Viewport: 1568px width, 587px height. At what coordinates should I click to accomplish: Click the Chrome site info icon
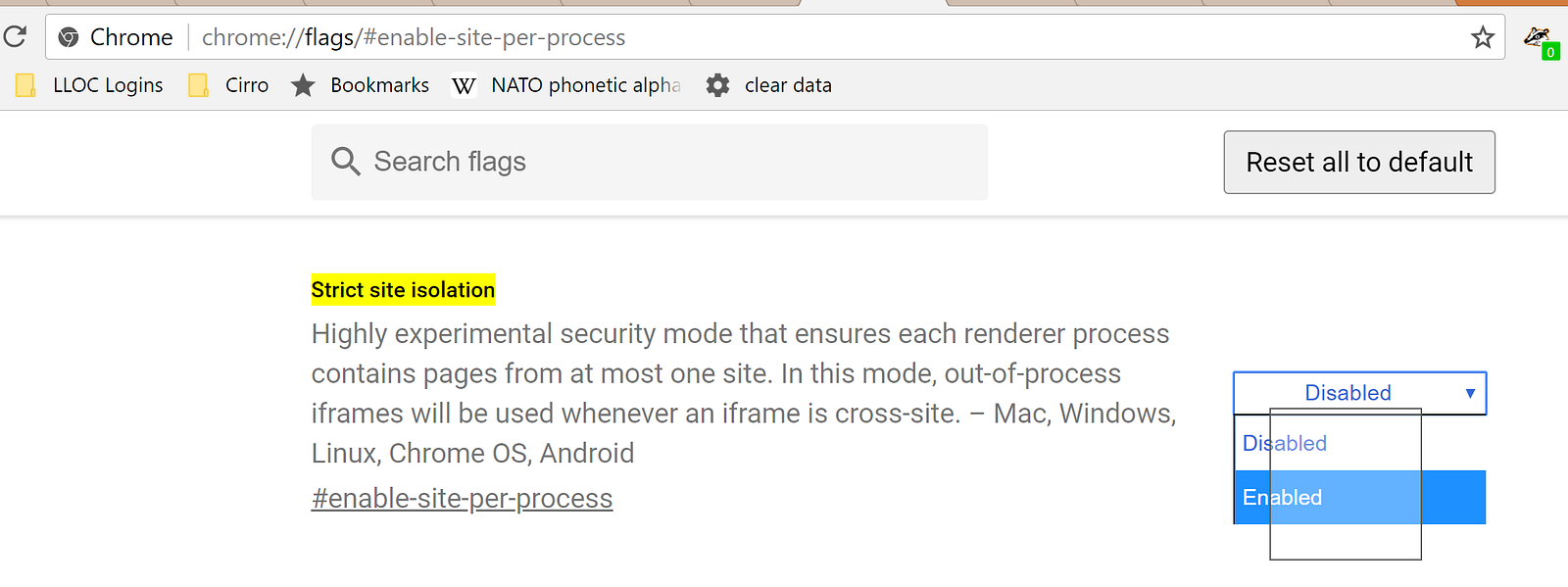click(x=69, y=37)
